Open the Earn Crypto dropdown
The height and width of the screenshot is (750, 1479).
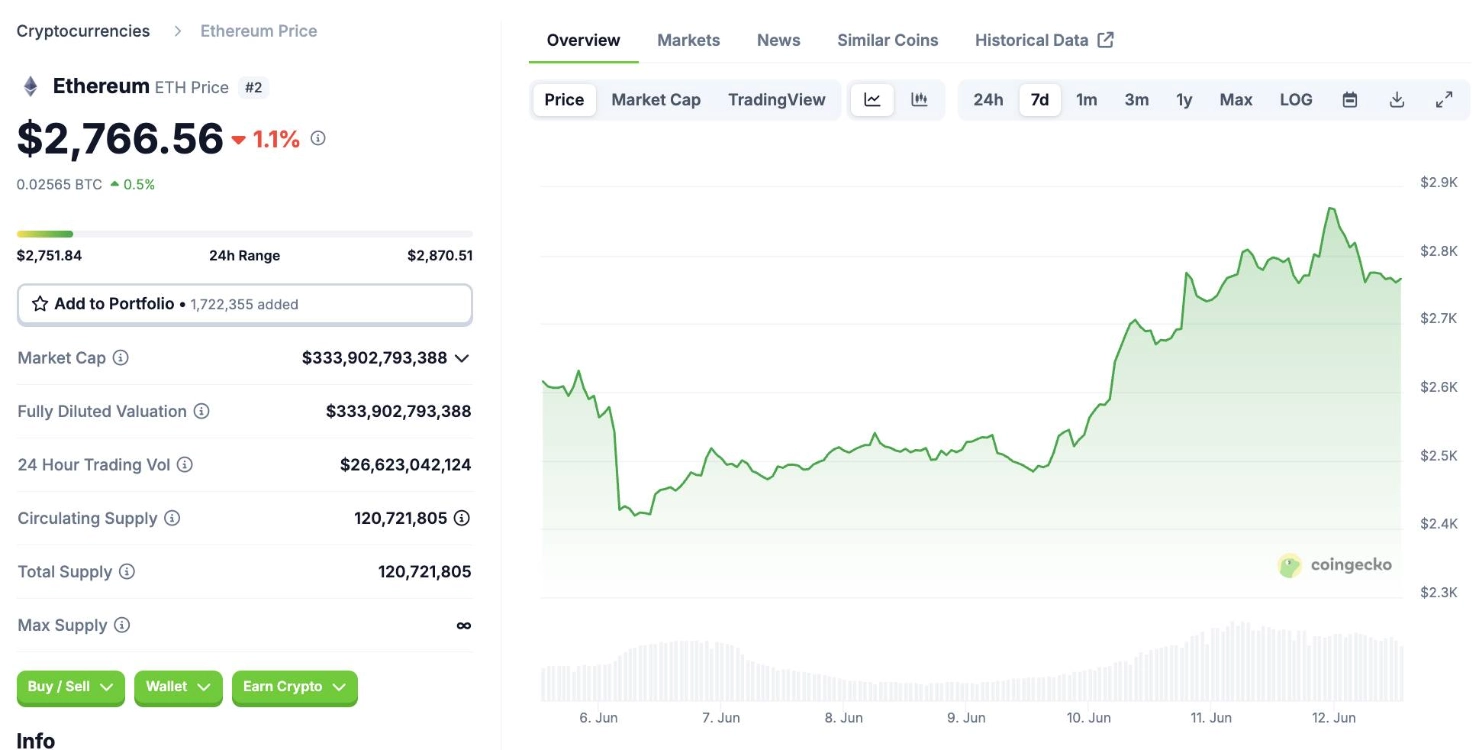(x=294, y=687)
